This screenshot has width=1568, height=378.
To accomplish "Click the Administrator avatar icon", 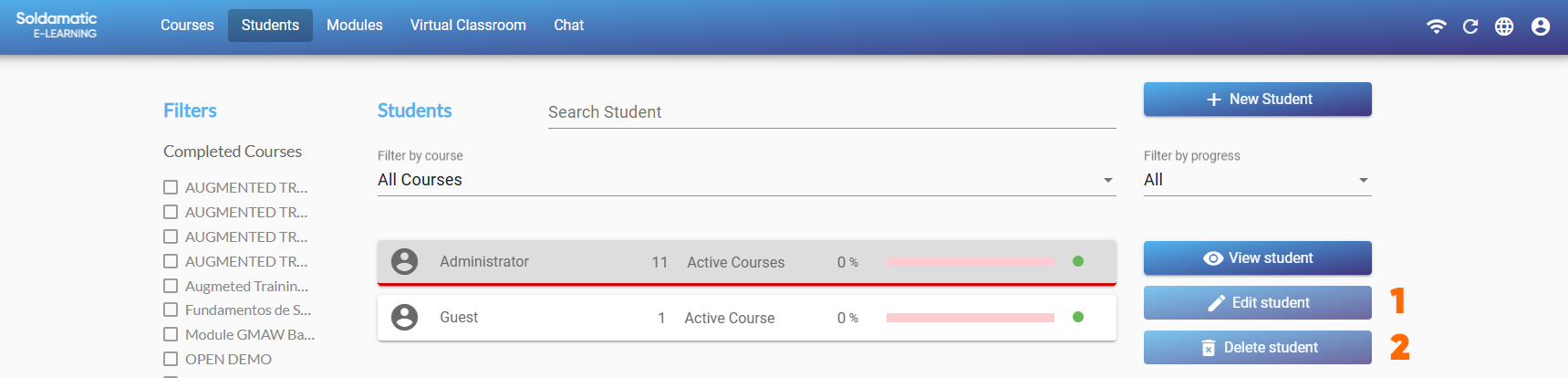I will click(x=404, y=262).
